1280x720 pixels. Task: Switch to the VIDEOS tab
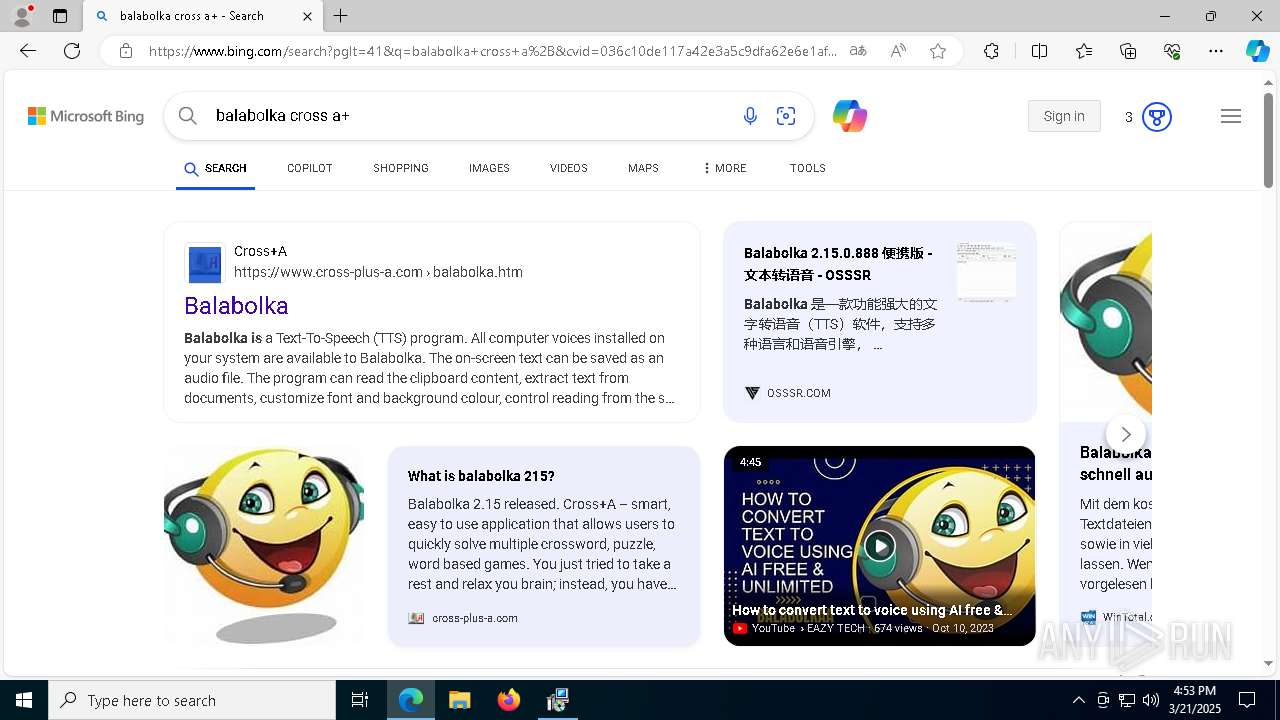click(569, 168)
